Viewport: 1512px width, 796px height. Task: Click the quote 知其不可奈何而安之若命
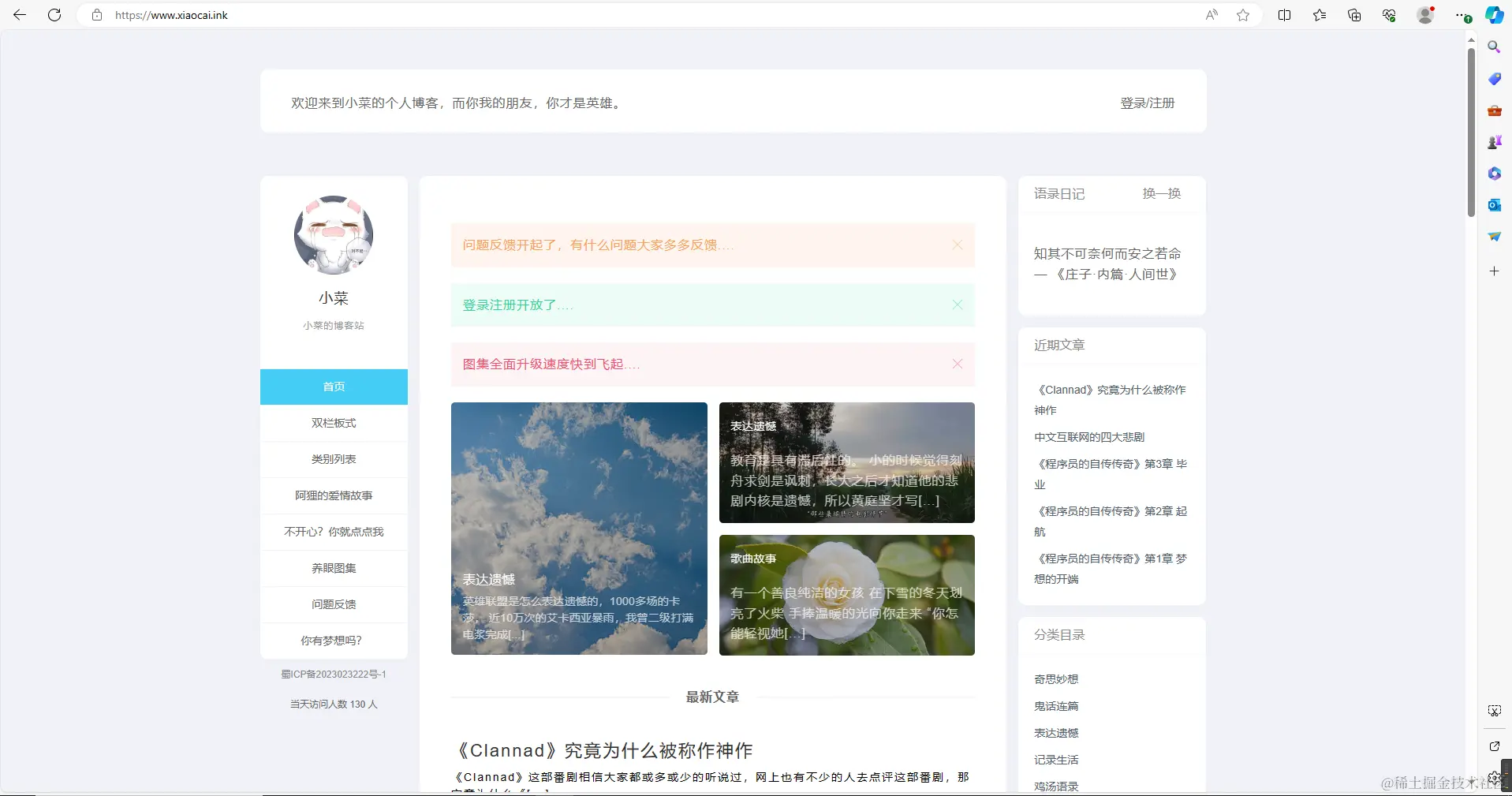(1107, 254)
